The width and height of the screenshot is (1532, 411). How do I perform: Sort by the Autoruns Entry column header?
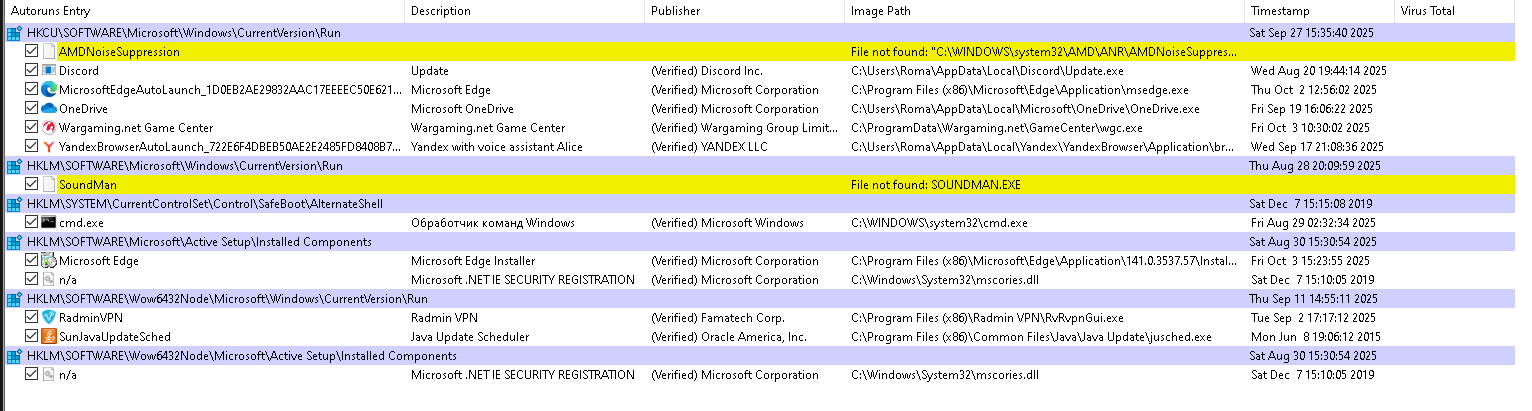click(203, 11)
